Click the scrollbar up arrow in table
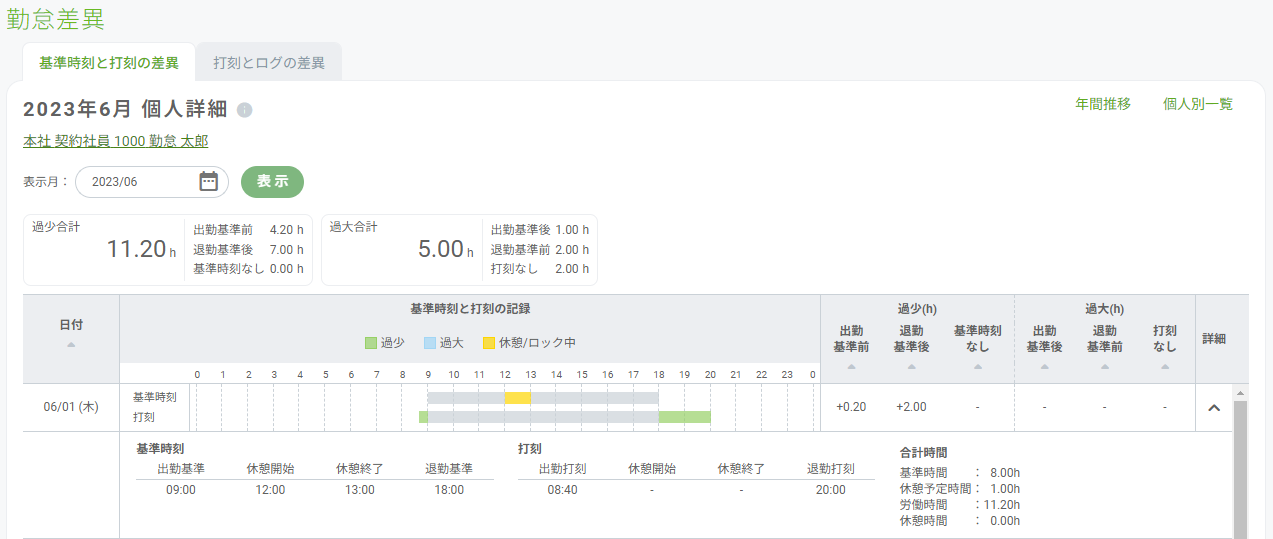Screen dimensions: 1273x539 [x=1241, y=392]
